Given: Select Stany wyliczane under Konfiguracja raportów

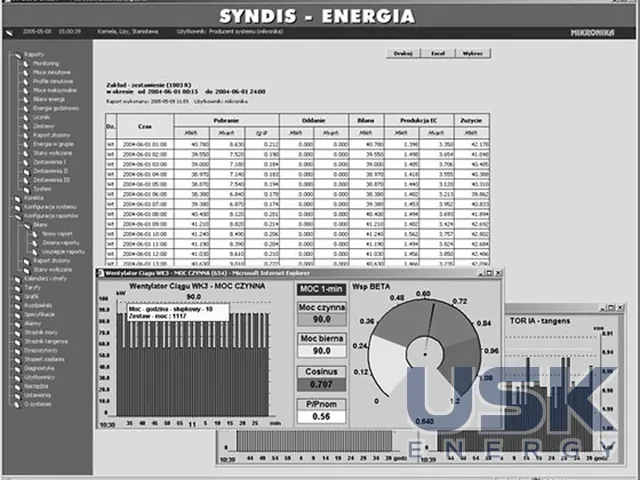Looking at the screenshot, I should pos(53,270).
